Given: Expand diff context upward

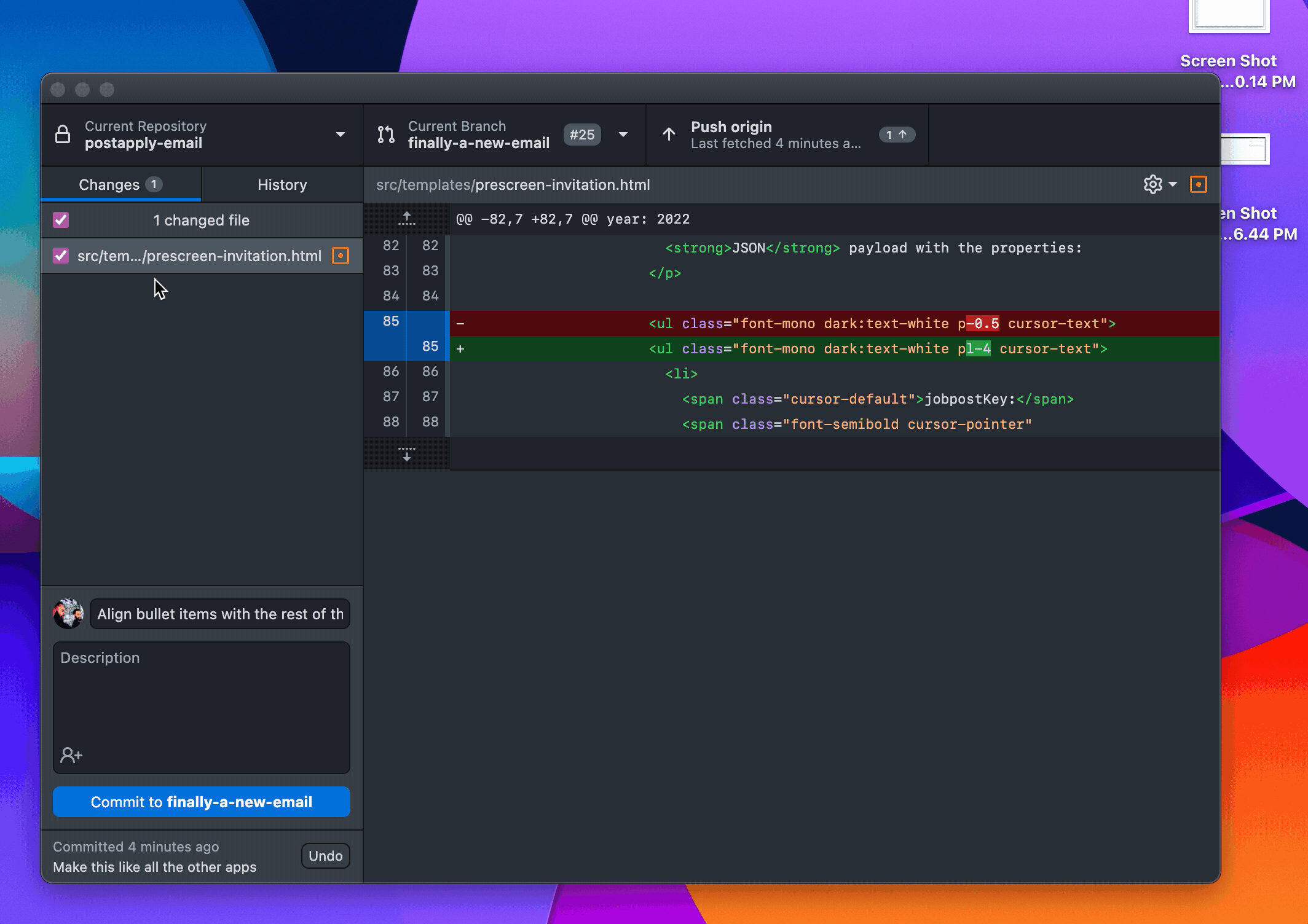Looking at the screenshot, I should click(x=406, y=219).
